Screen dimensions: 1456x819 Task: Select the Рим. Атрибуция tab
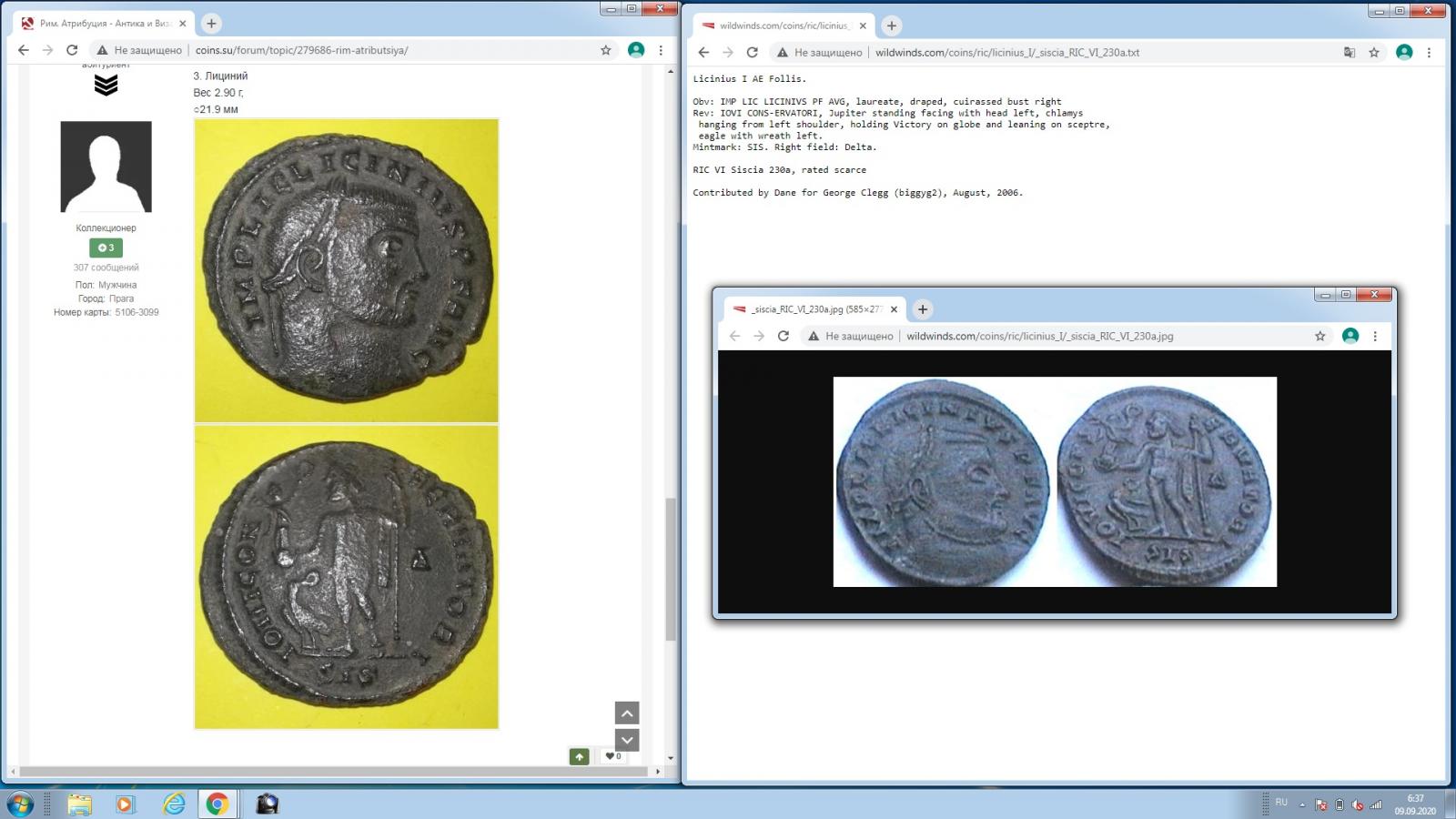[x=103, y=24]
